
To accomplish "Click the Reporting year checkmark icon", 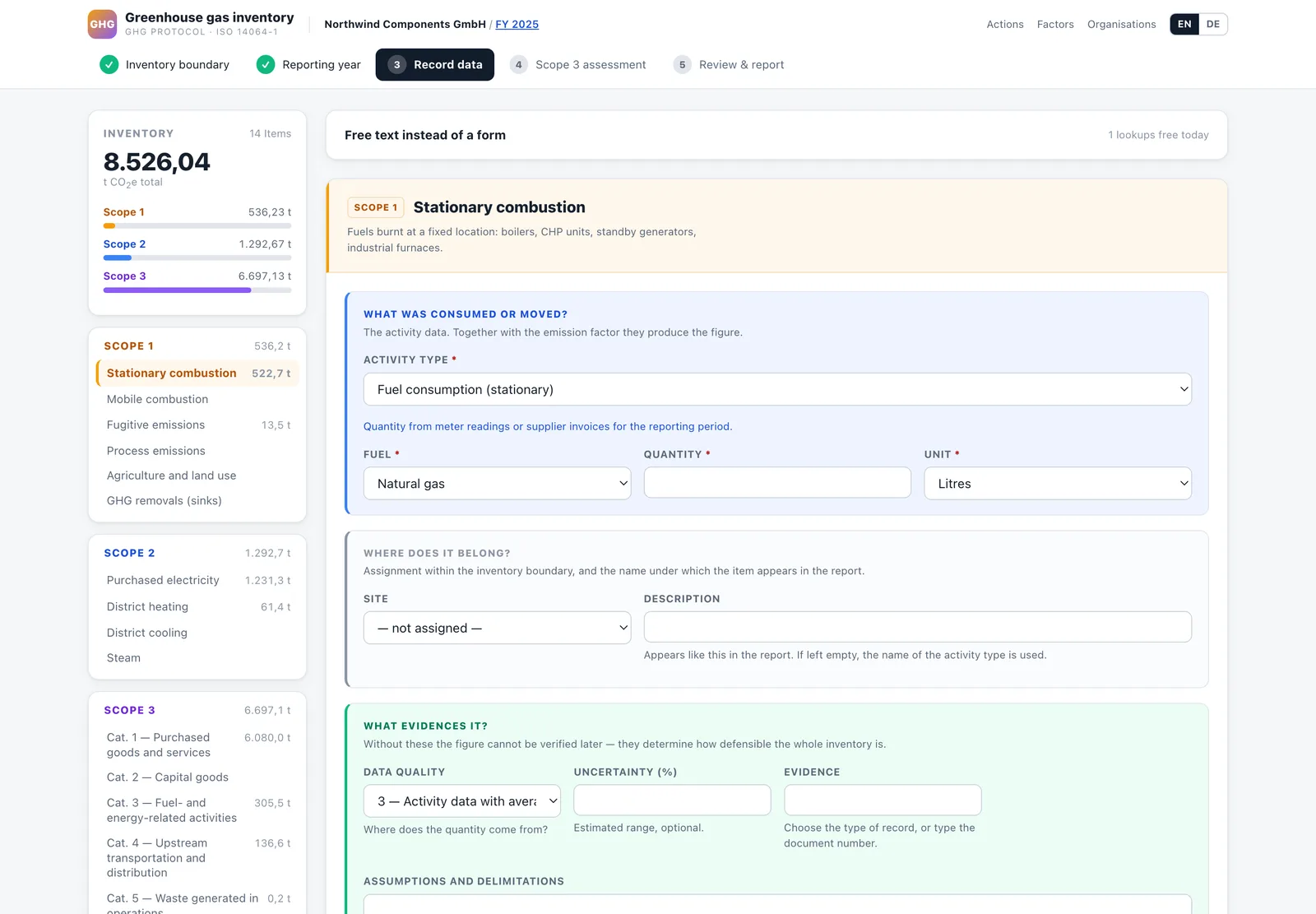I will point(265,64).
